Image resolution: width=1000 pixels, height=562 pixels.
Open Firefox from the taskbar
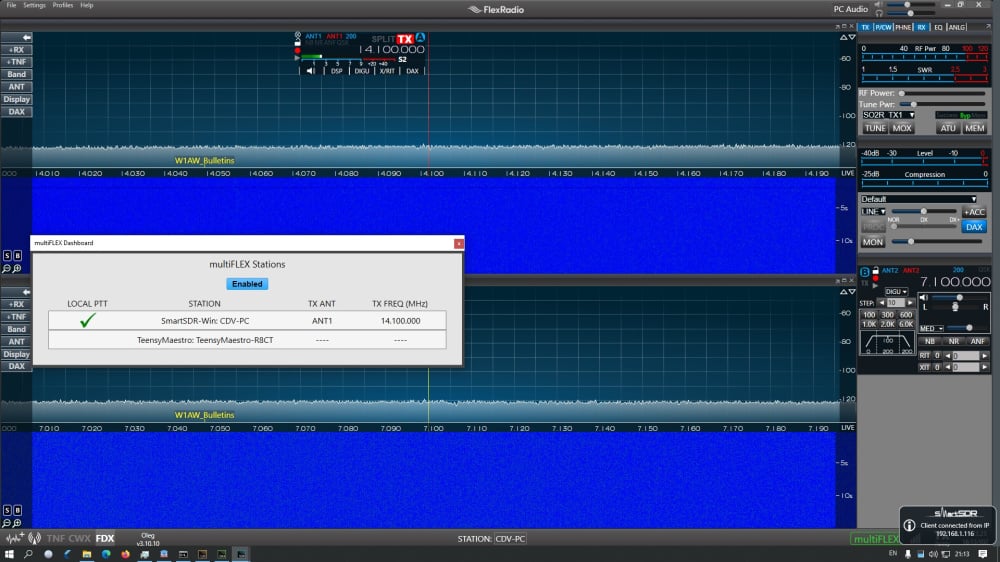(125, 554)
